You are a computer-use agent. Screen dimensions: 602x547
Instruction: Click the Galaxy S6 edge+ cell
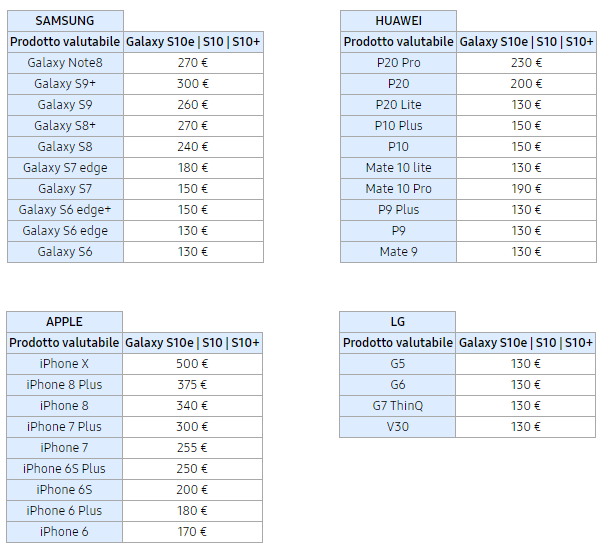click(x=65, y=210)
